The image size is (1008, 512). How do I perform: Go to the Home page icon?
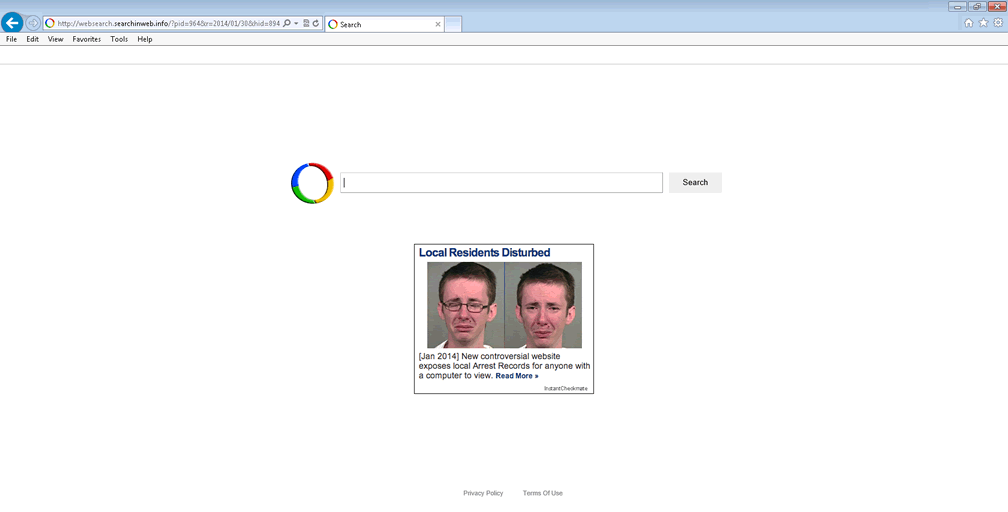click(968, 23)
